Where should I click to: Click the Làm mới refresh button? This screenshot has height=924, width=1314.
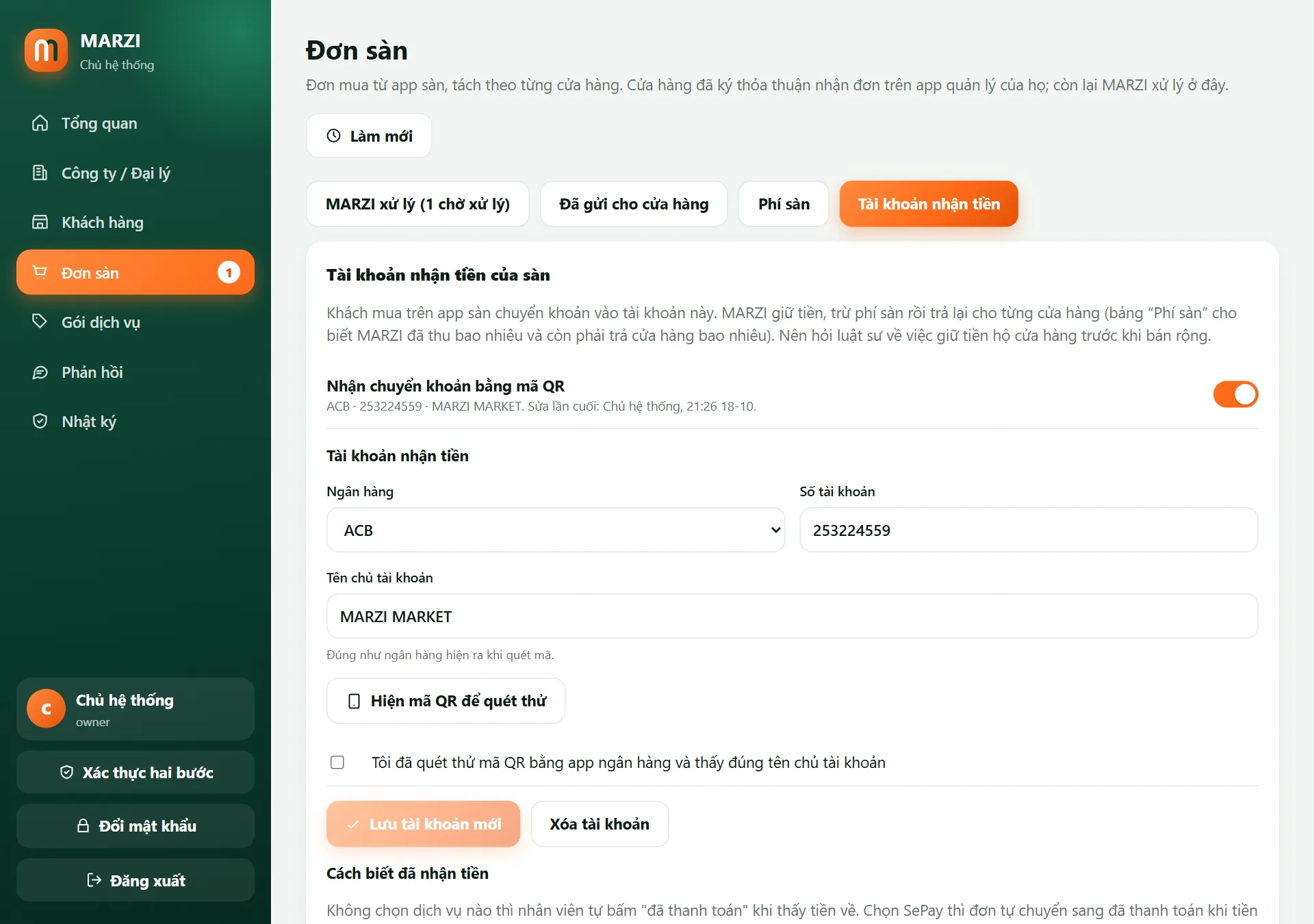(x=369, y=136)
